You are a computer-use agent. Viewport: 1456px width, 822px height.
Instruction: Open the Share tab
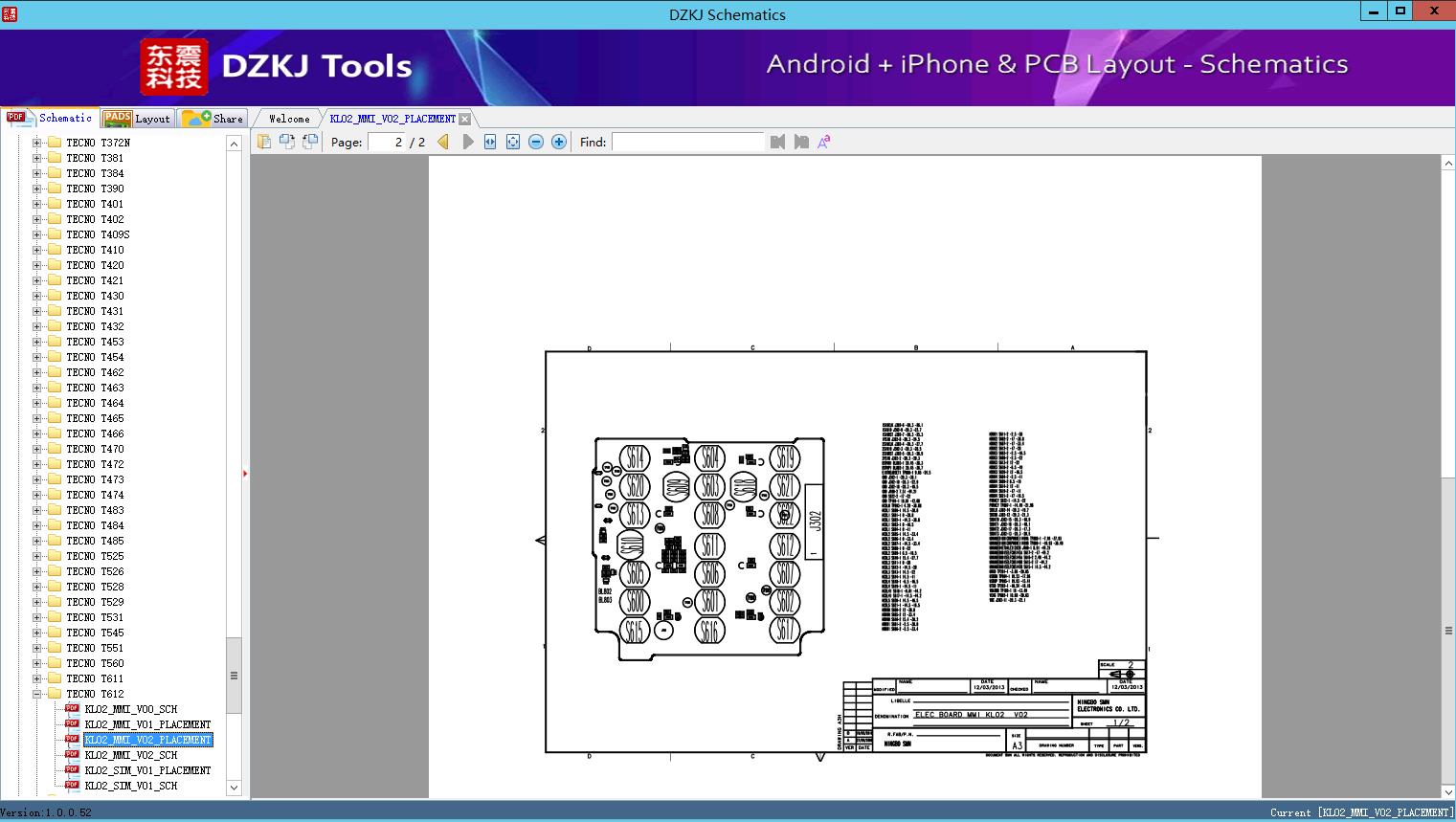tap(213, 119)
